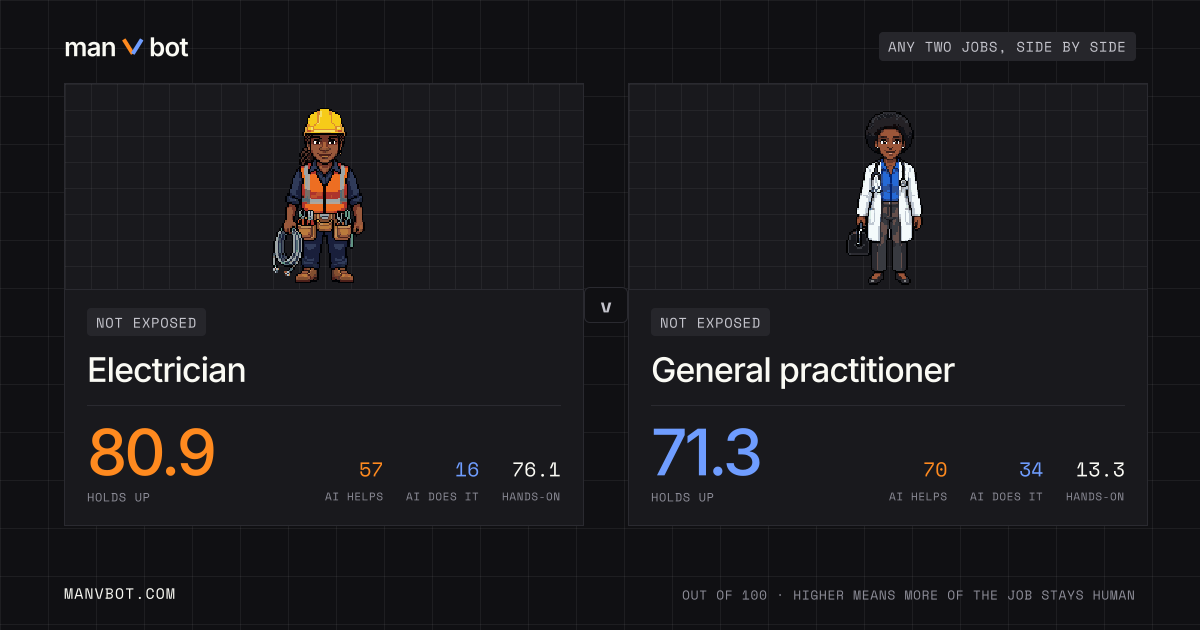This screenshot has width=1200, height=630.
Task: Click Electrician's AI helps value 57
Action: [x=371, y=470]
